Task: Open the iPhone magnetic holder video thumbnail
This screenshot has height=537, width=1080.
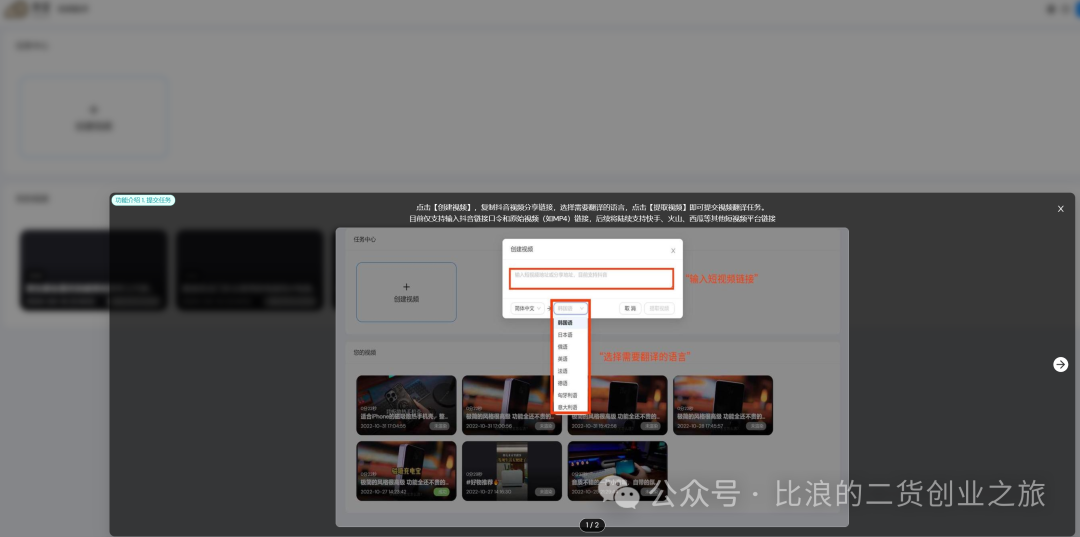Action: coord(406,404)
